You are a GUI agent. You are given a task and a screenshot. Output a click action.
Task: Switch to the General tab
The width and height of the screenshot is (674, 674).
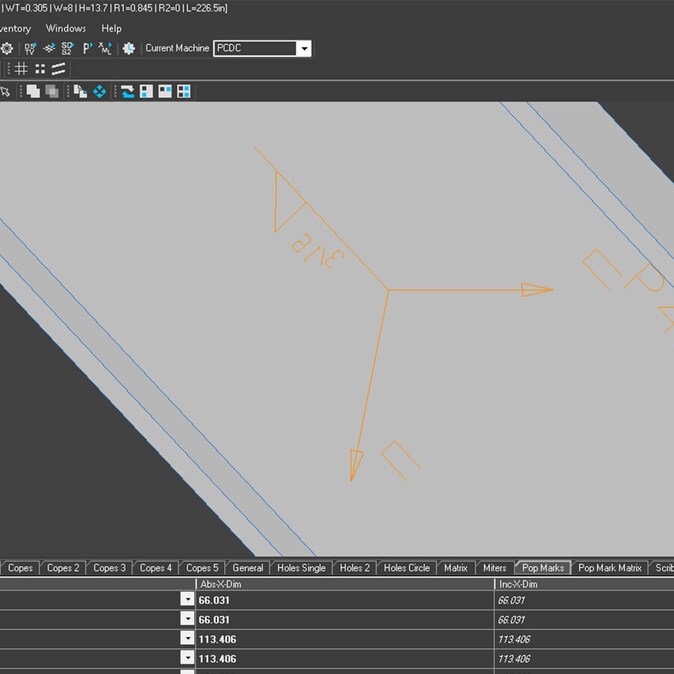pos(248,568)
